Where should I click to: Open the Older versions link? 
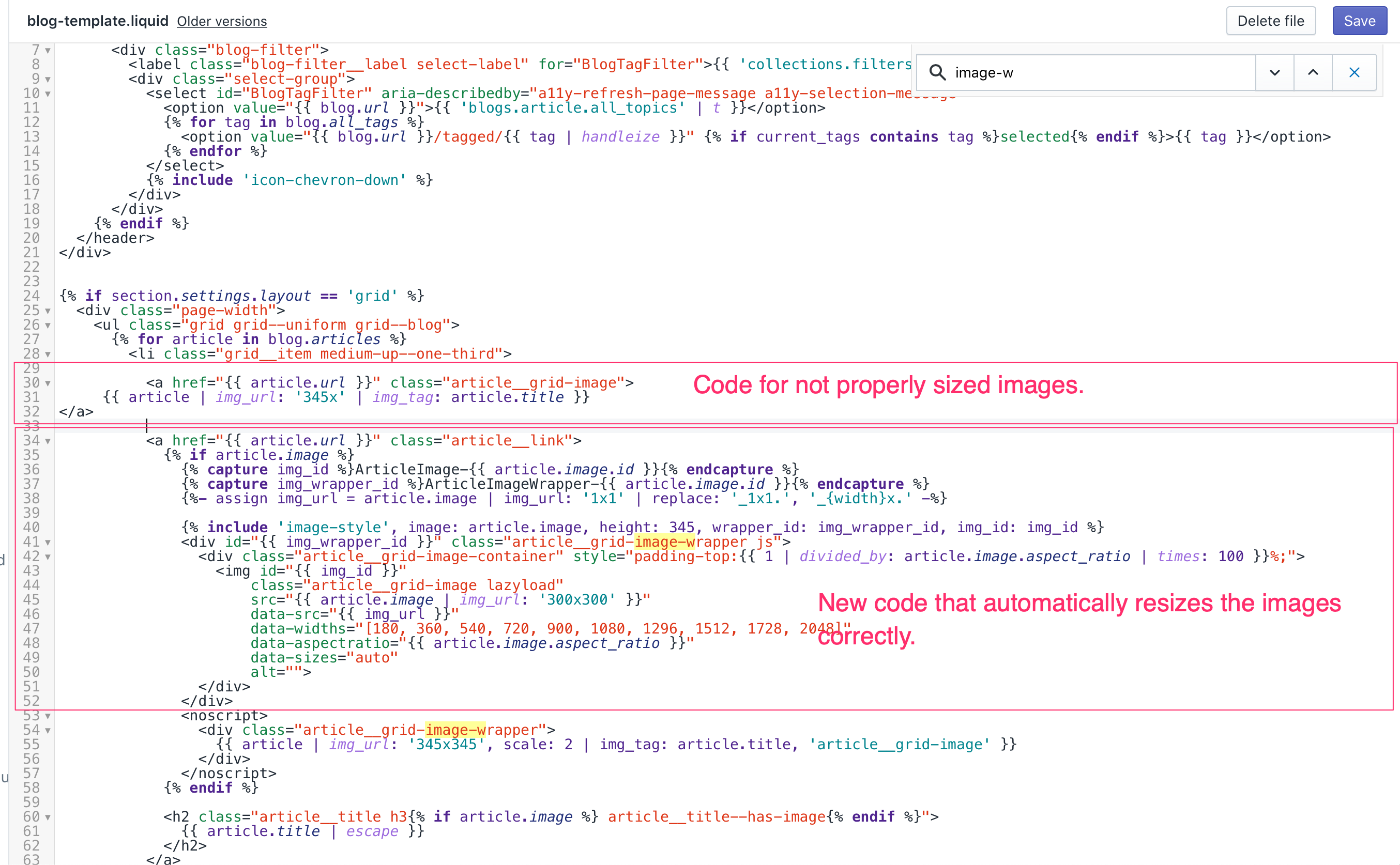click(221, 21)
